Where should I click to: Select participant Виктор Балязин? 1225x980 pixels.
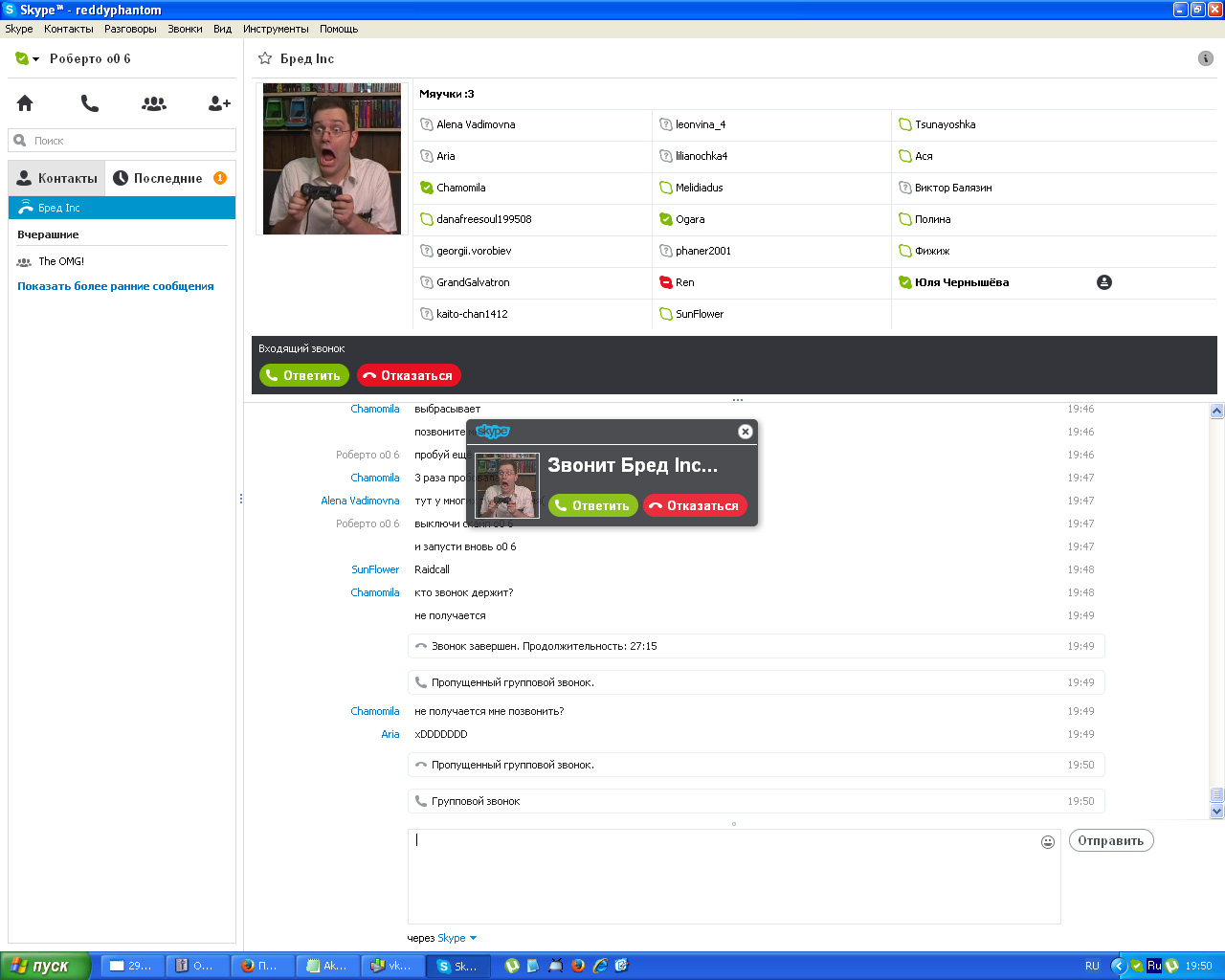(953, 188)
